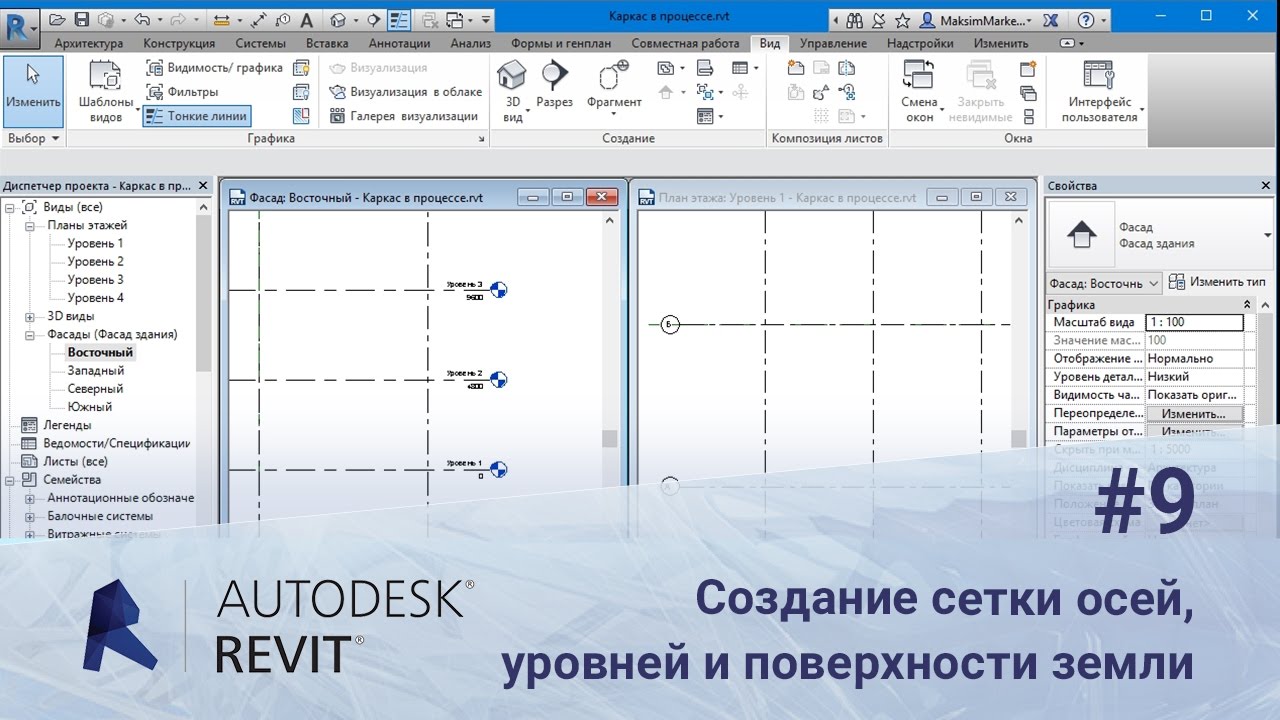
Task: Click the cascade windows icon in Окна panel
Action: coord(1027,92)
